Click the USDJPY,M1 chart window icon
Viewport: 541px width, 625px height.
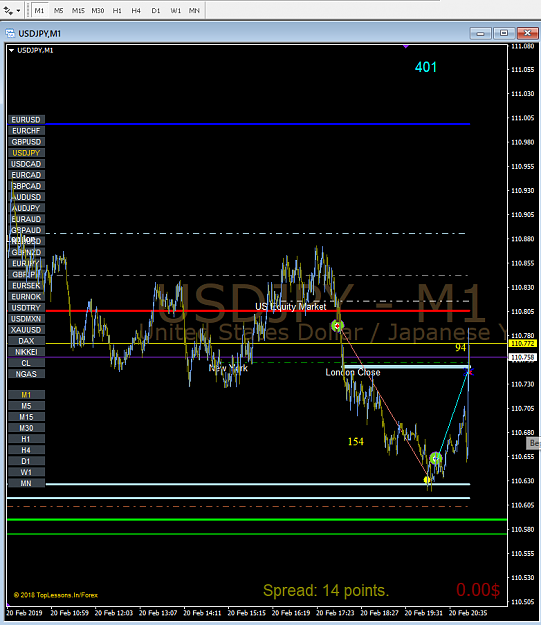[x=10, y=33]
